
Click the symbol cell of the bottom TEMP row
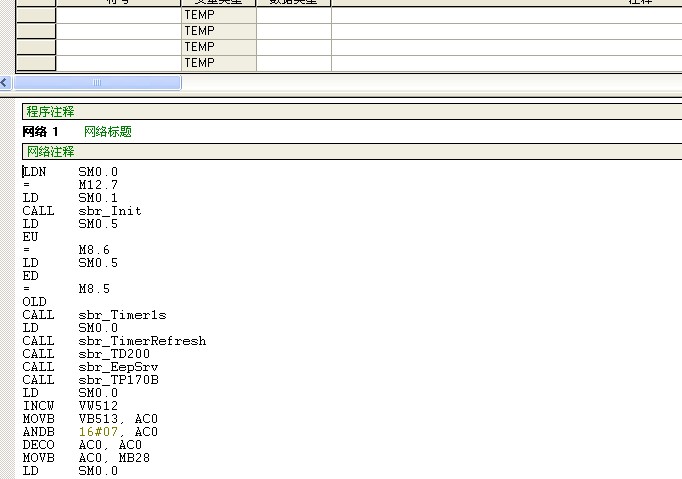tap(118, 63)
